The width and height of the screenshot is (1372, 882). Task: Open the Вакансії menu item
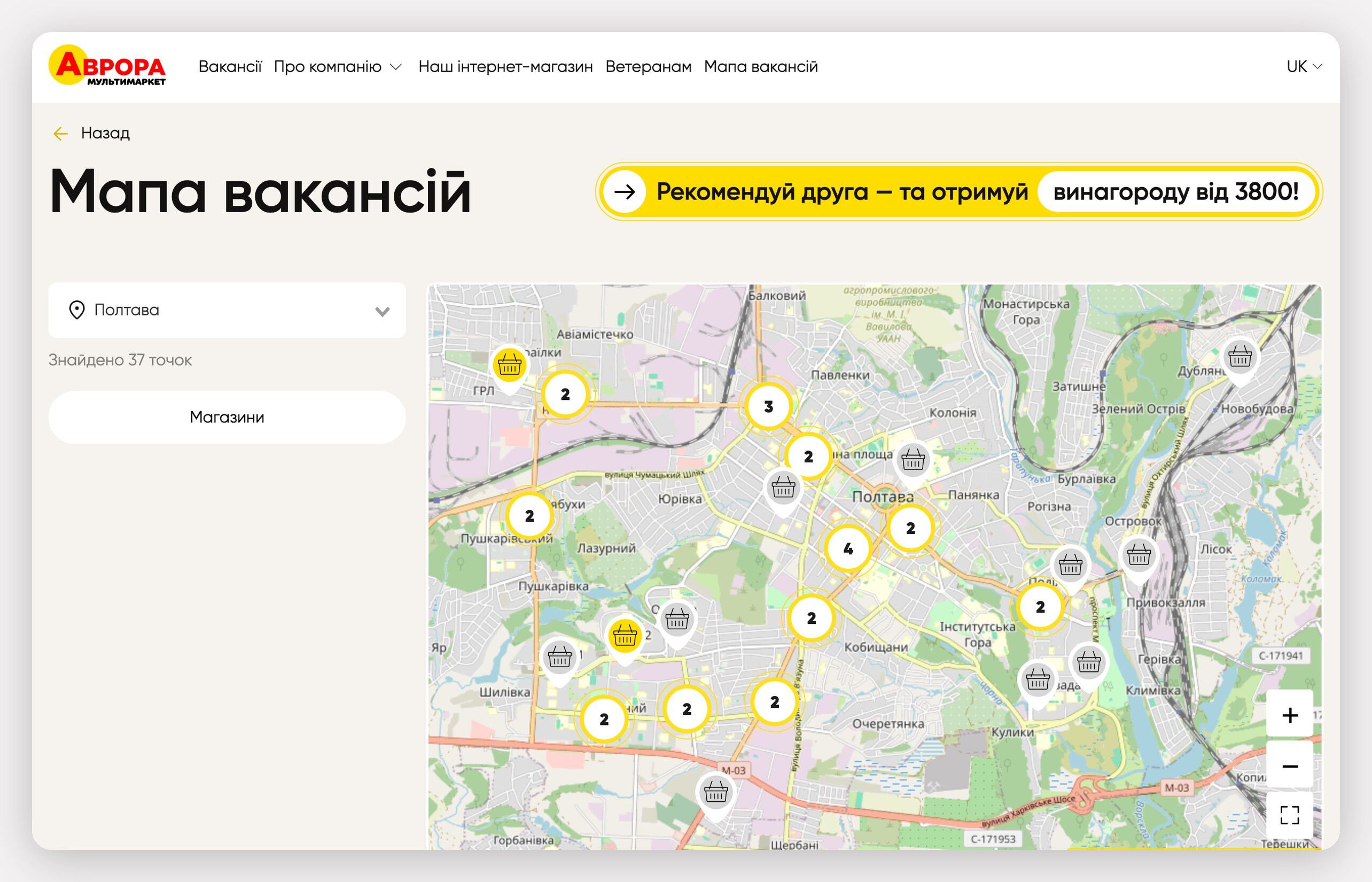coord(230,66)
